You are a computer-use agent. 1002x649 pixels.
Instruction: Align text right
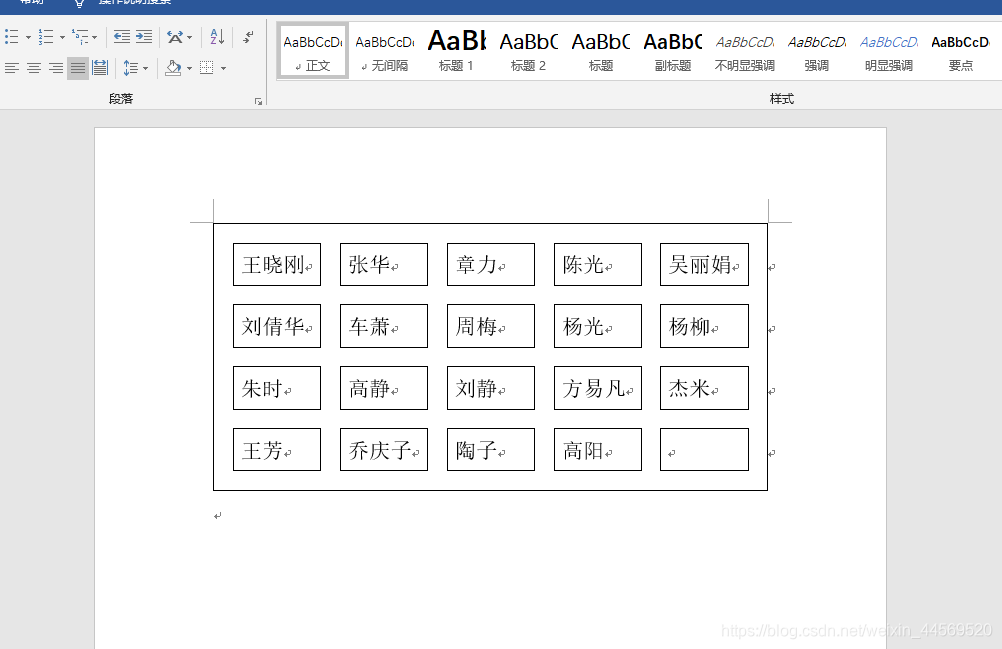56,68
